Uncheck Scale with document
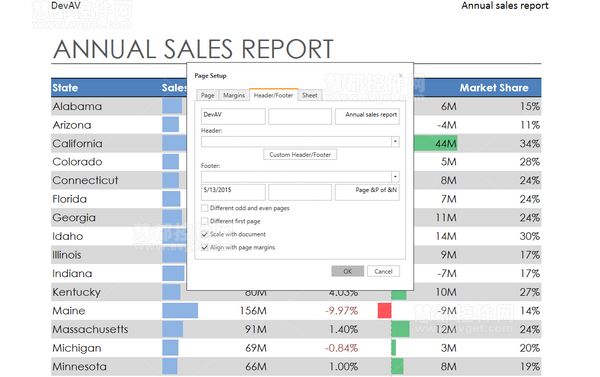The height and width of the screenshot is (377, 600). 205,234
